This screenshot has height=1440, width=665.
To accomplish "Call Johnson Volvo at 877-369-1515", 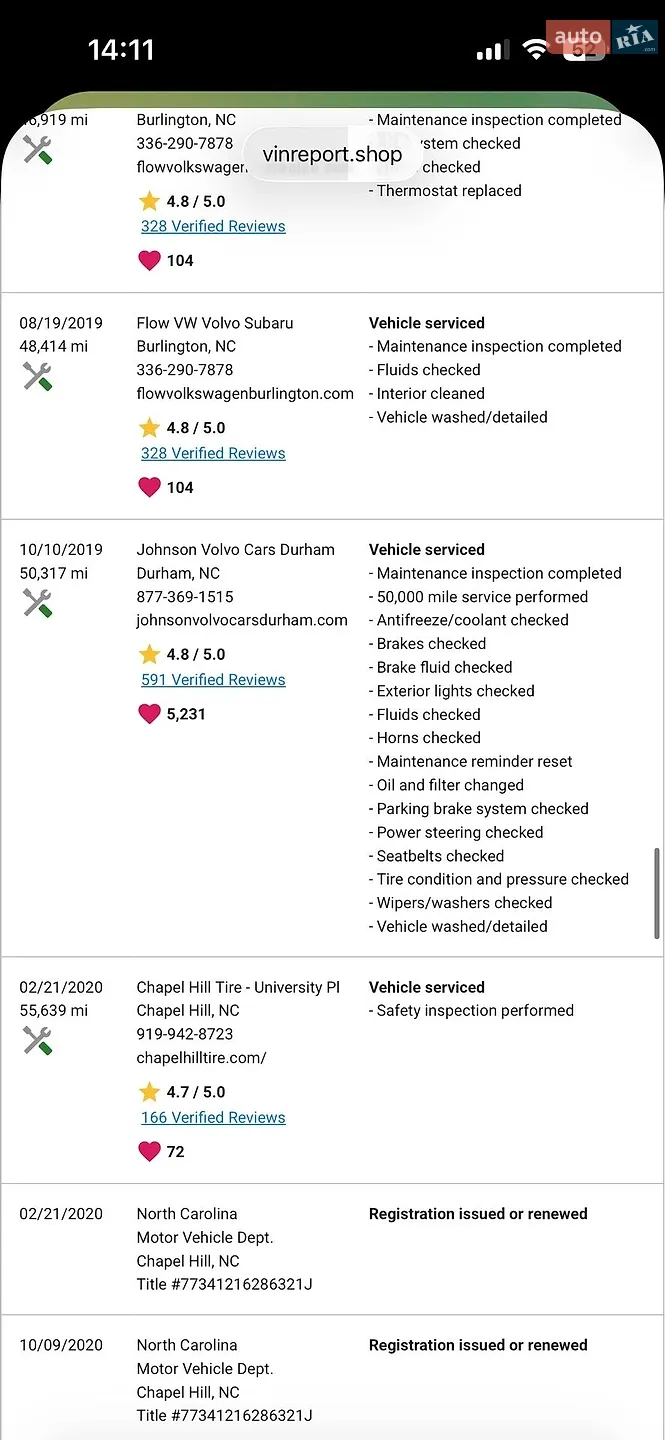I will coord(185,597).
